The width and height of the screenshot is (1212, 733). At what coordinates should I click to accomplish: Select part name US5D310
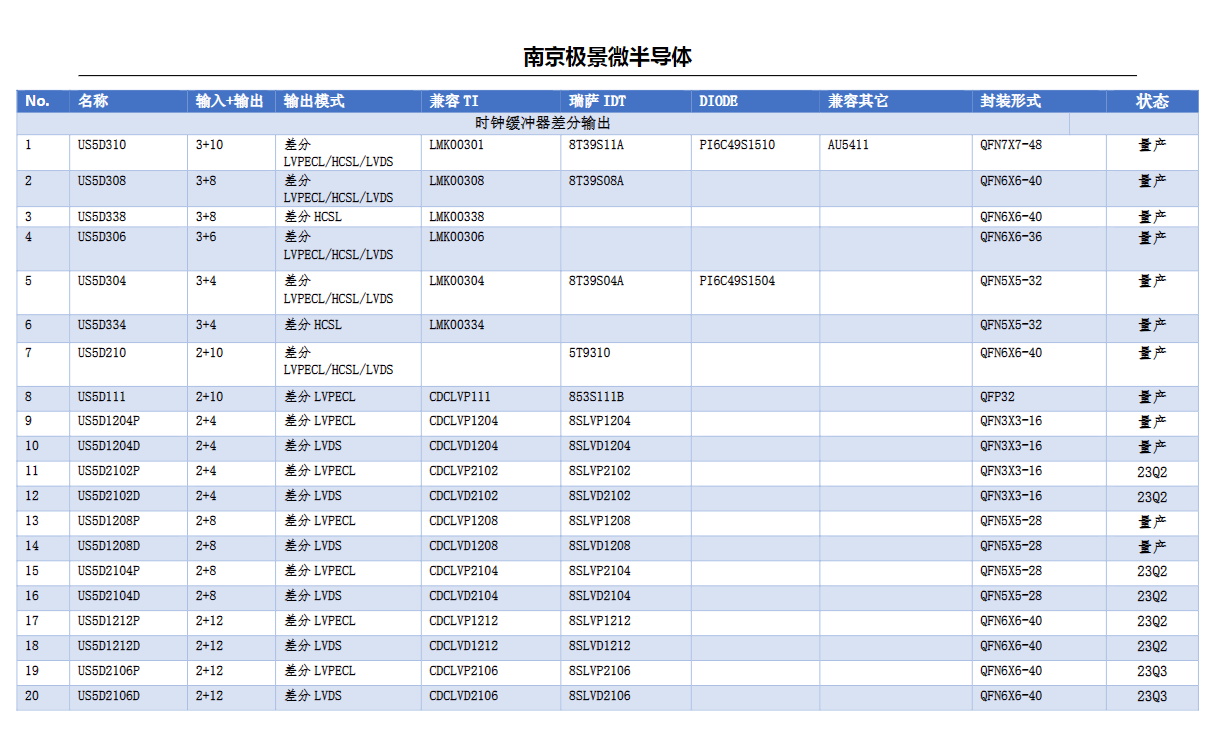(102, 145)
